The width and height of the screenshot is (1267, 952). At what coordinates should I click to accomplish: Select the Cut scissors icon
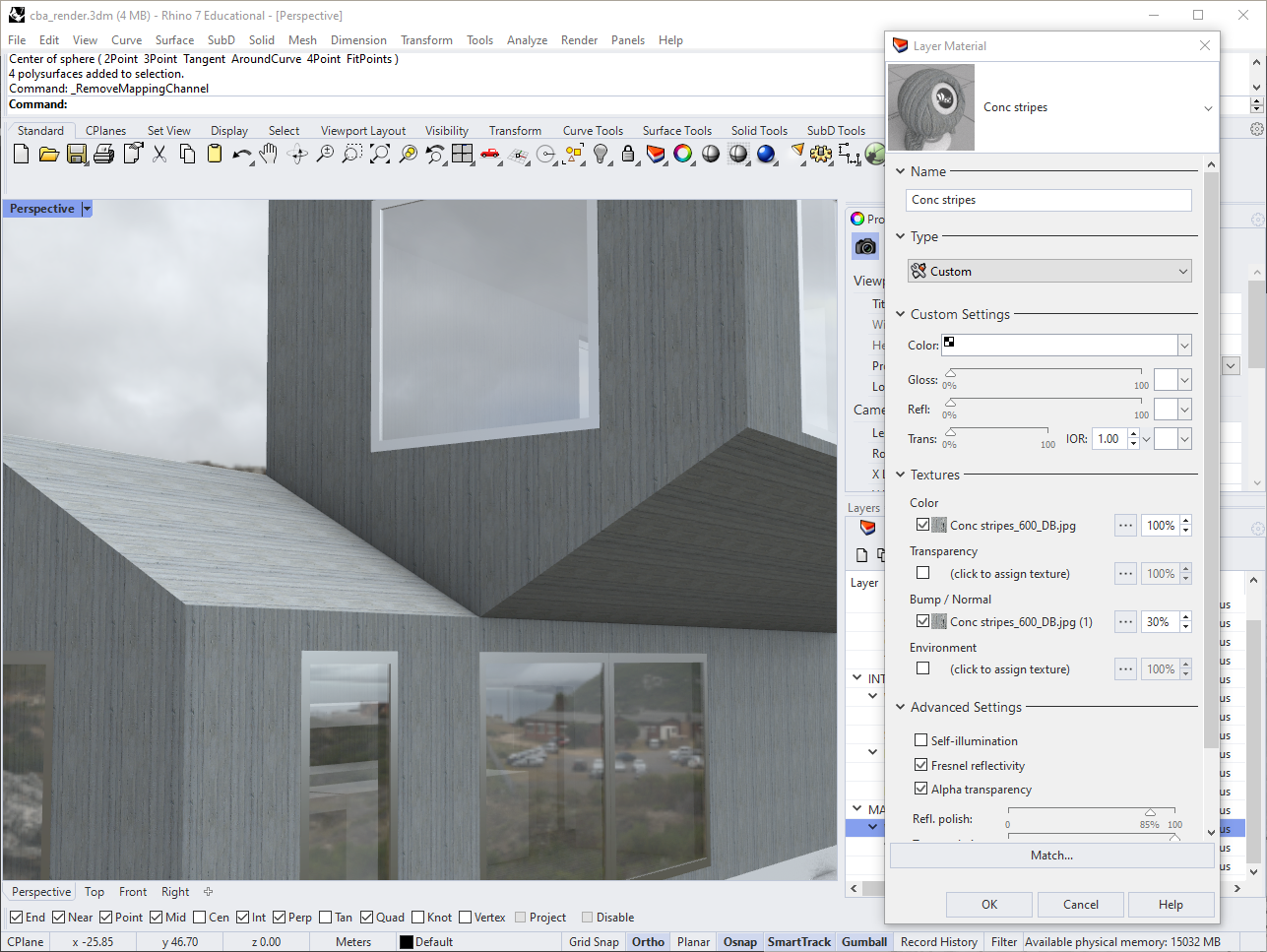[159, 154]
